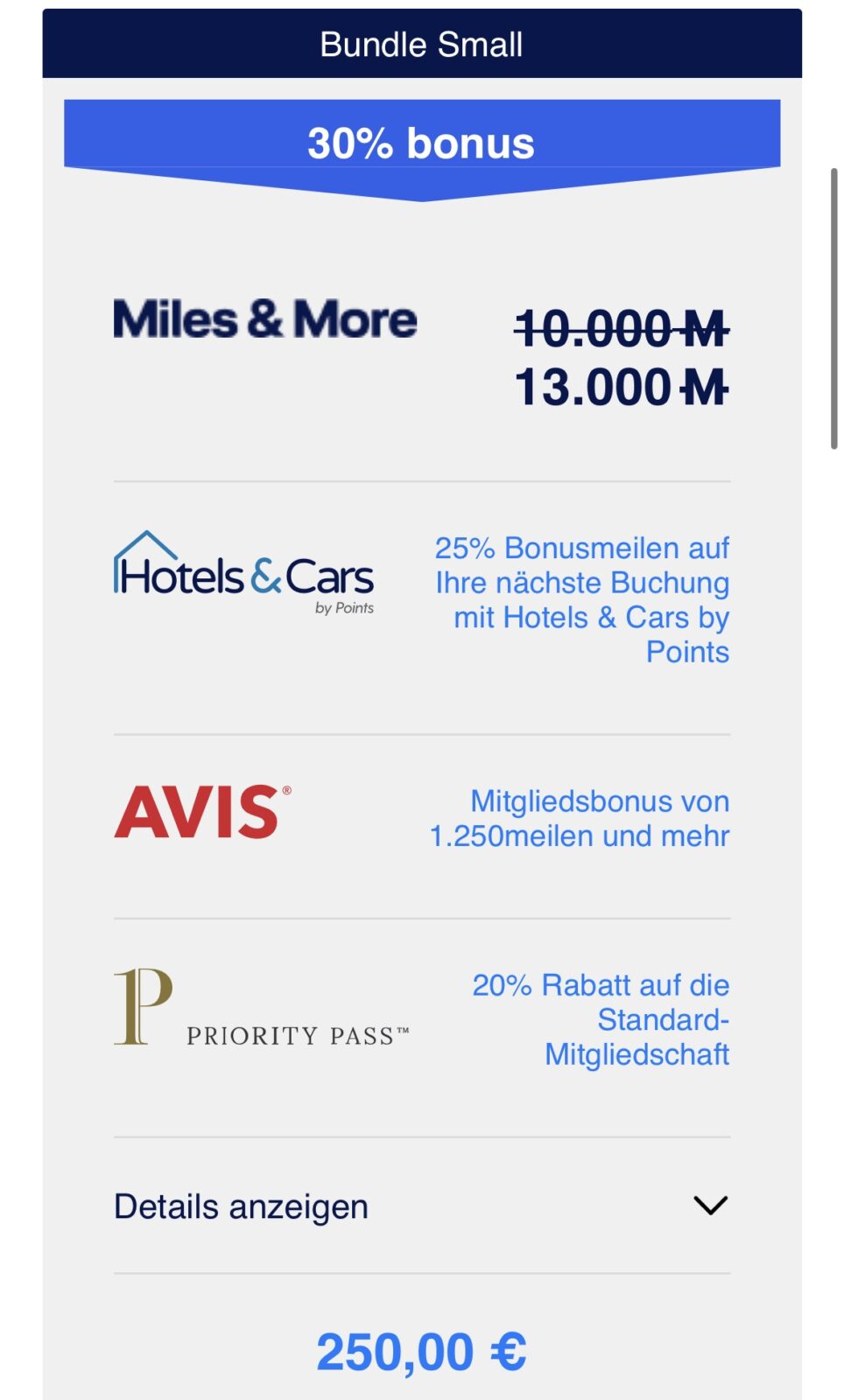Open the Details anzeigen section label
Viewport: 844px width, 1400px height.
(242, 1207)
